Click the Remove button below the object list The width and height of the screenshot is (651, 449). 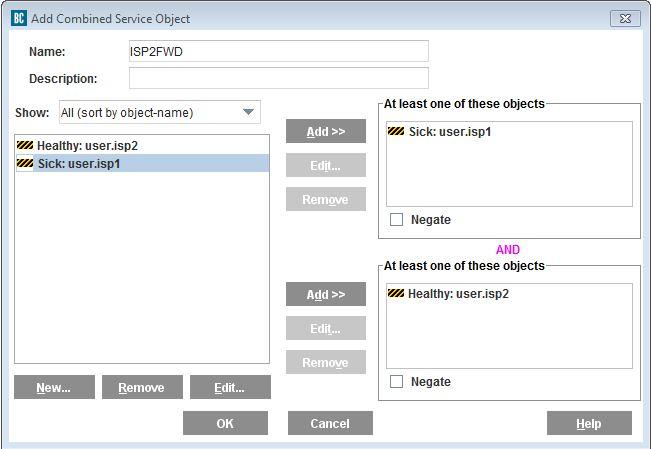click(141, 388)
